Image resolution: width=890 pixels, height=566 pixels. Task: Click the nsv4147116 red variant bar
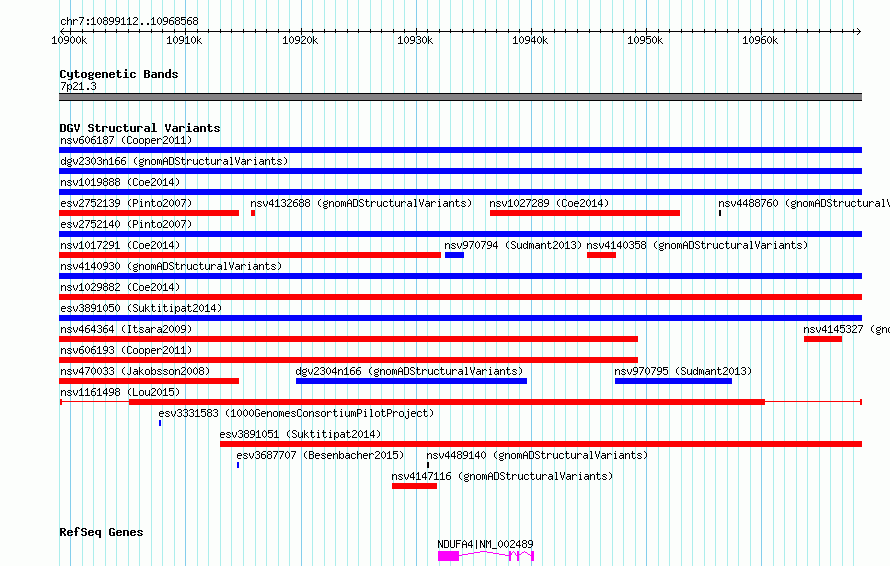point(414,486)
